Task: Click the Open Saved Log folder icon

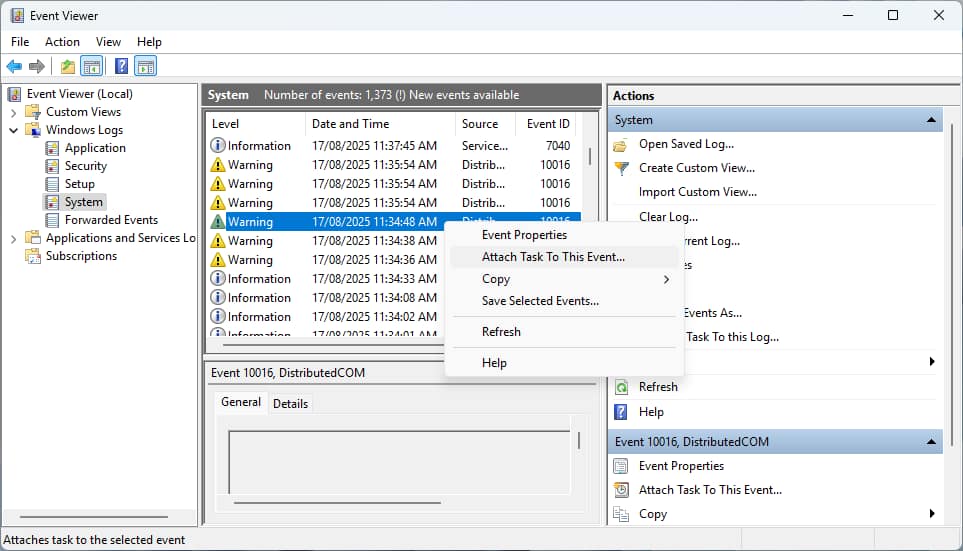Action: pyautogui.click(x=621, y=144)
